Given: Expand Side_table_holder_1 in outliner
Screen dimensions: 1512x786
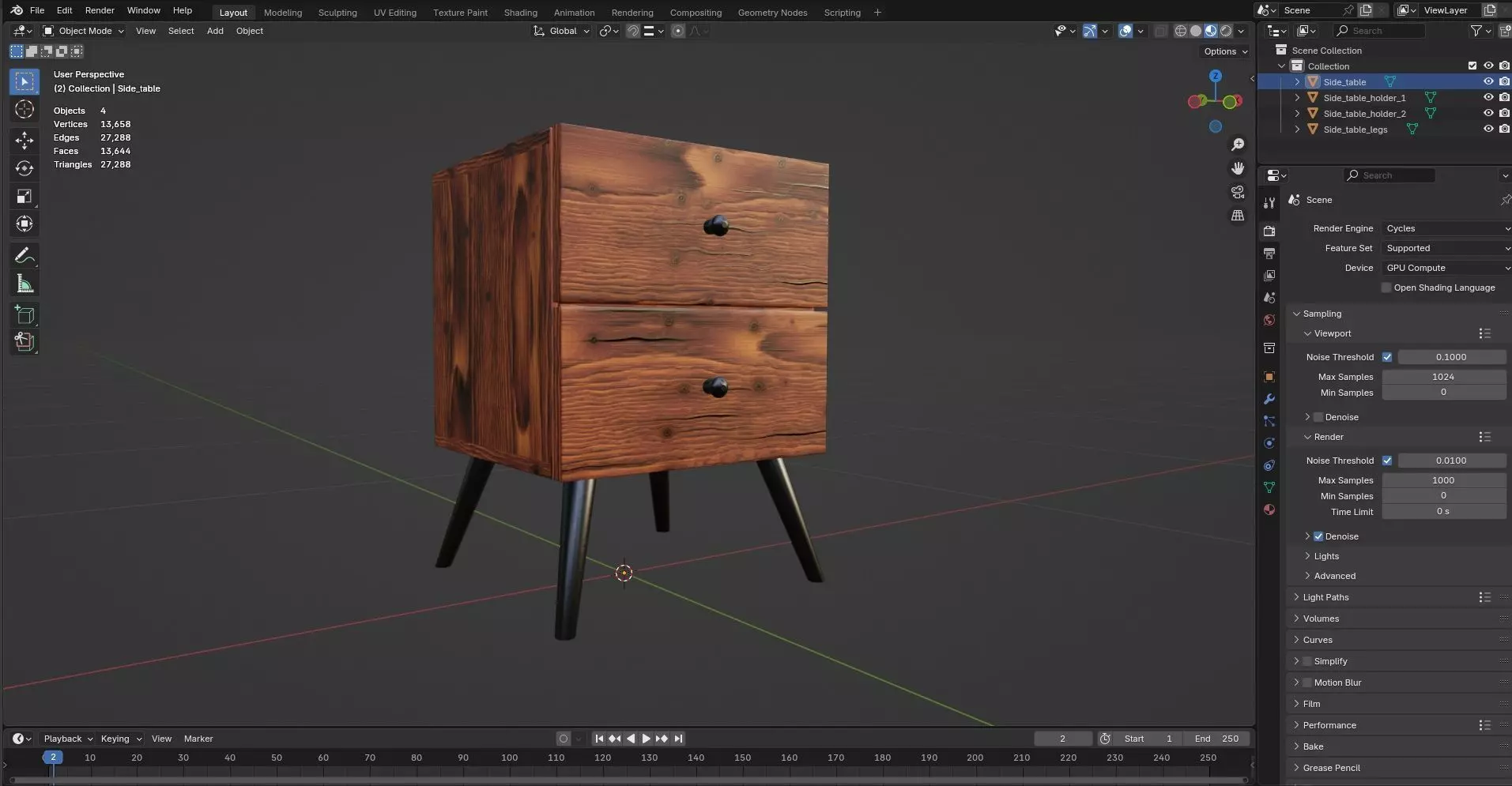Looking at the screenshot, I should click(1297, 98).
